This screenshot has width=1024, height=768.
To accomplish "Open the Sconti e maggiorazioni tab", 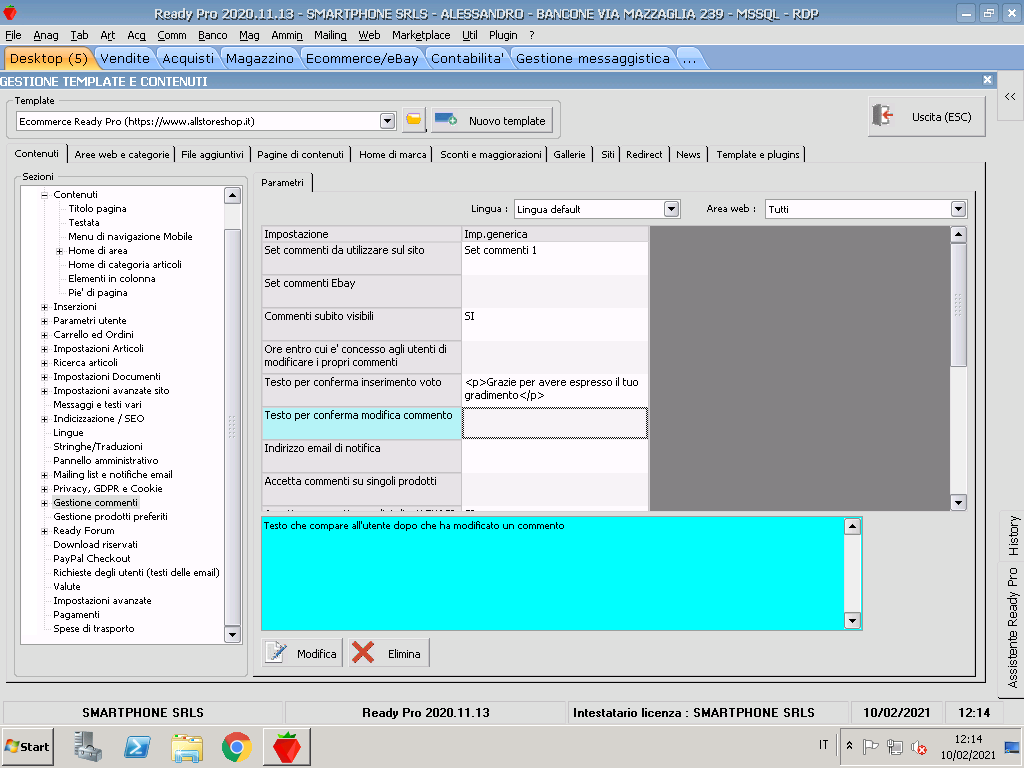I will pyautogui.click(x=490, y=154).
